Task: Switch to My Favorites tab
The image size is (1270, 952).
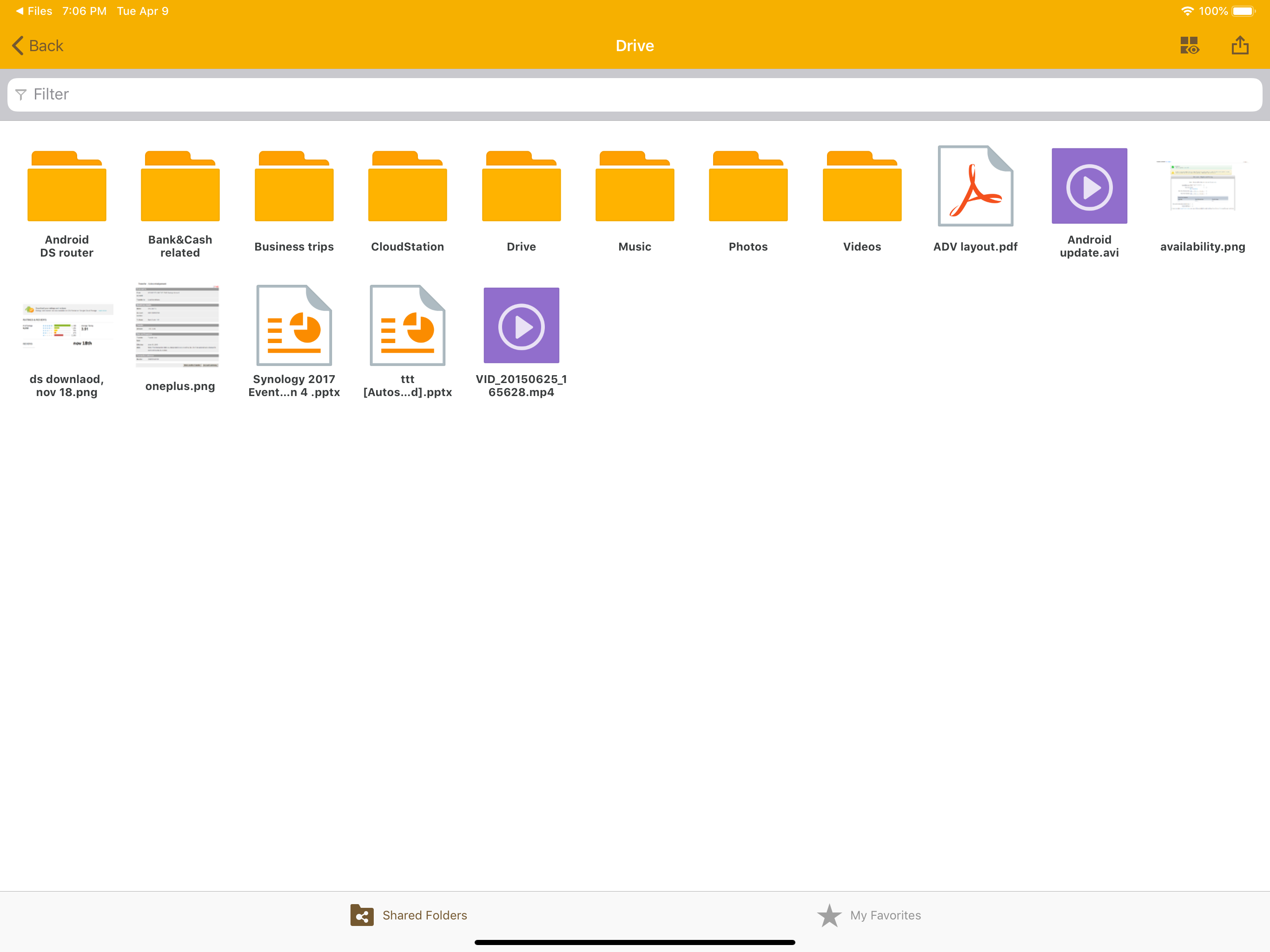Action: pyautogui.click(x=869, y=915)
